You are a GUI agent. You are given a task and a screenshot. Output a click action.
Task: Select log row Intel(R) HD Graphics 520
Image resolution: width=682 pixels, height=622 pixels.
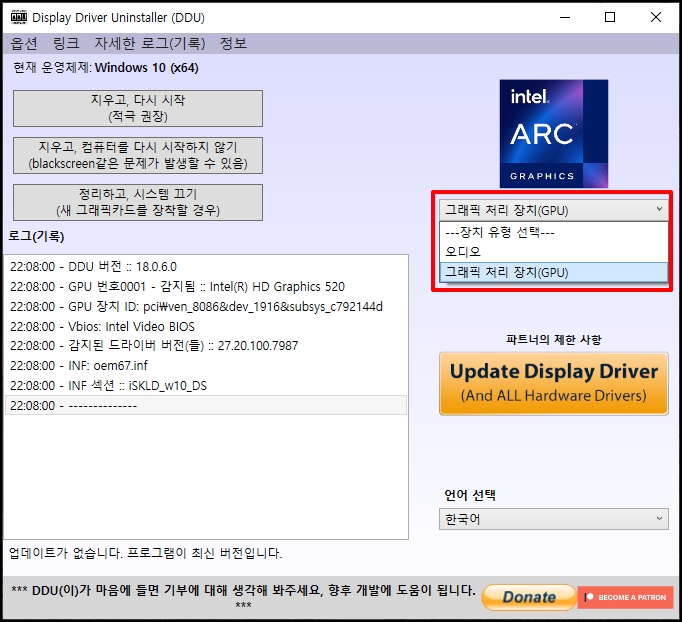206,286
